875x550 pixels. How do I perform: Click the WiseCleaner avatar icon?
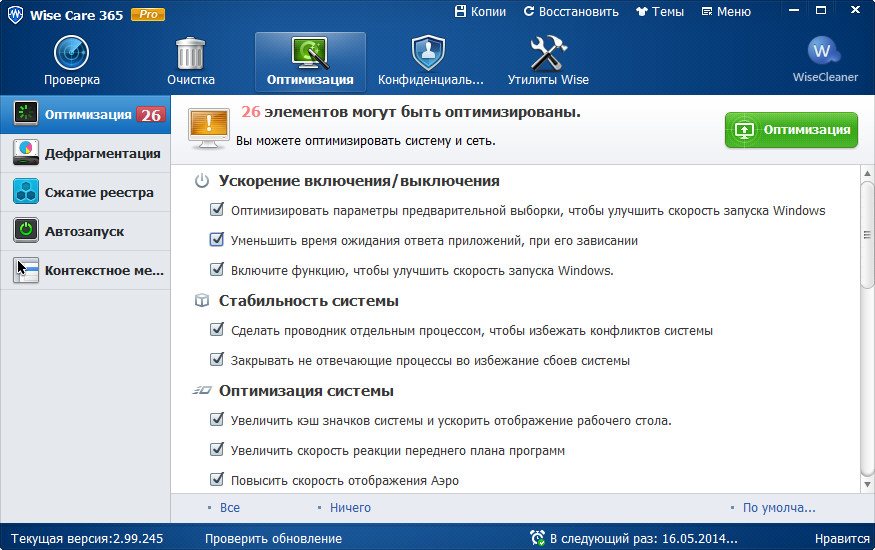click(x=823, y=51)
